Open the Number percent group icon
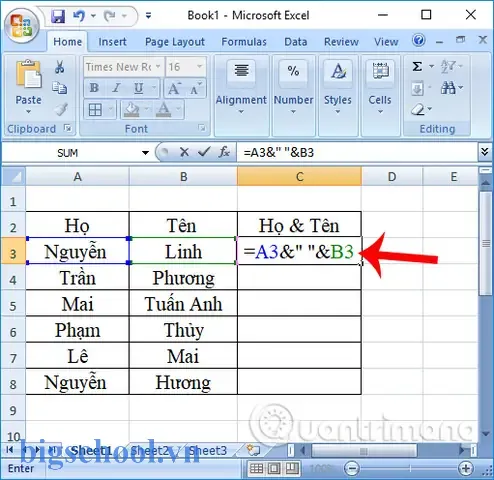Screen dimensions: 494x480 coord(293,72)
